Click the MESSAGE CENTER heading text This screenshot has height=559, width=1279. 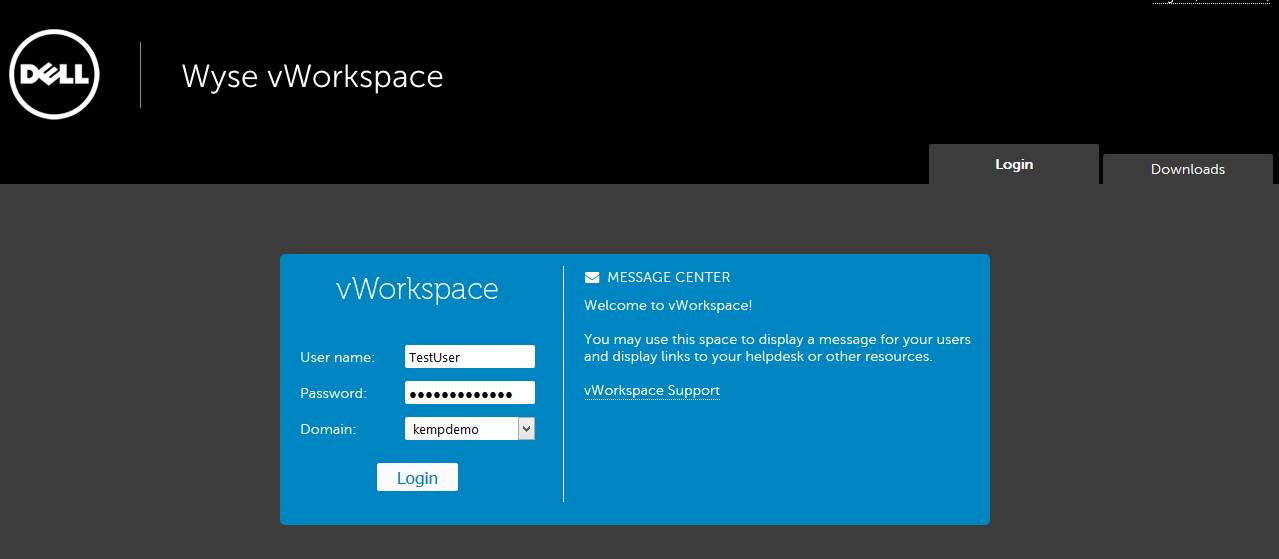(x=669, y=277)
